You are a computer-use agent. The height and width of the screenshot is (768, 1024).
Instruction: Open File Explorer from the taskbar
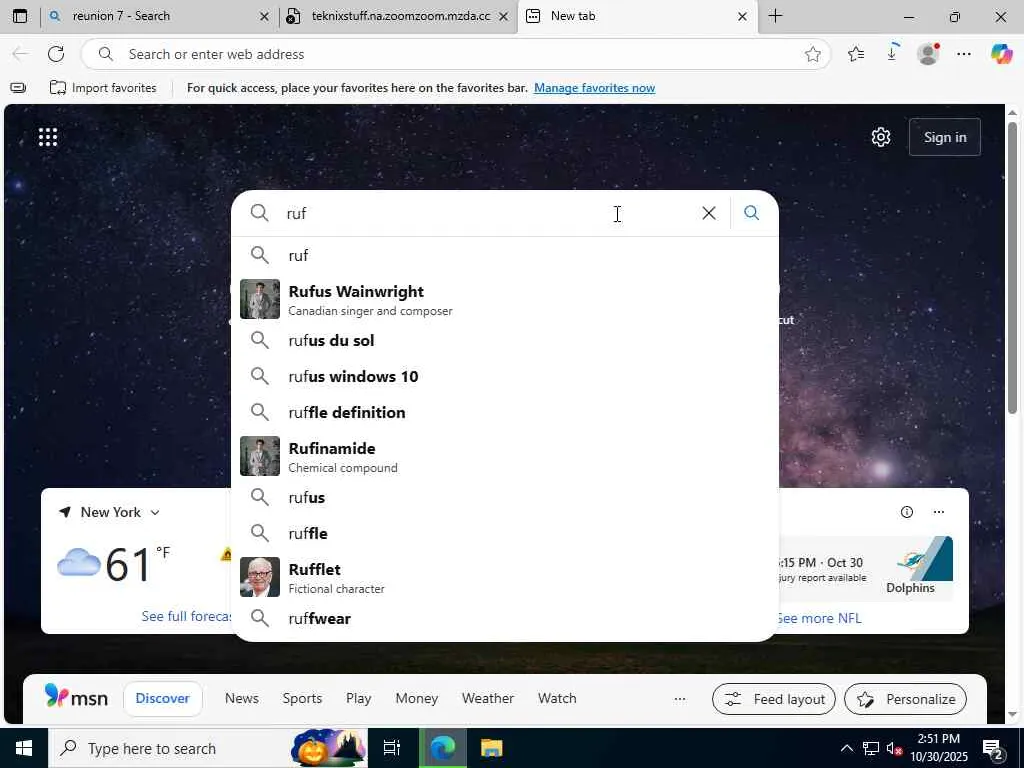tap(491, 748)
